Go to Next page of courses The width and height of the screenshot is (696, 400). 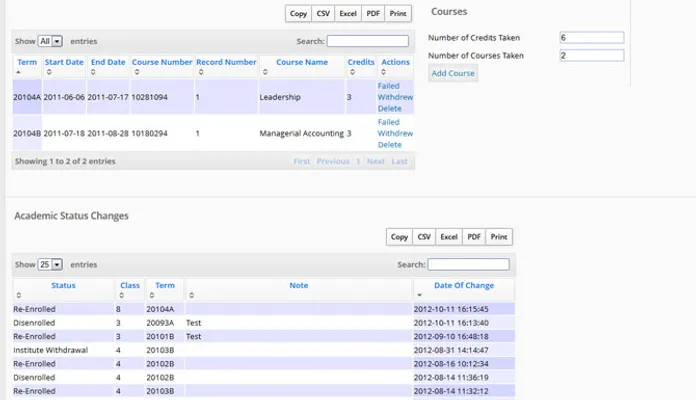[x=375, y=161]
